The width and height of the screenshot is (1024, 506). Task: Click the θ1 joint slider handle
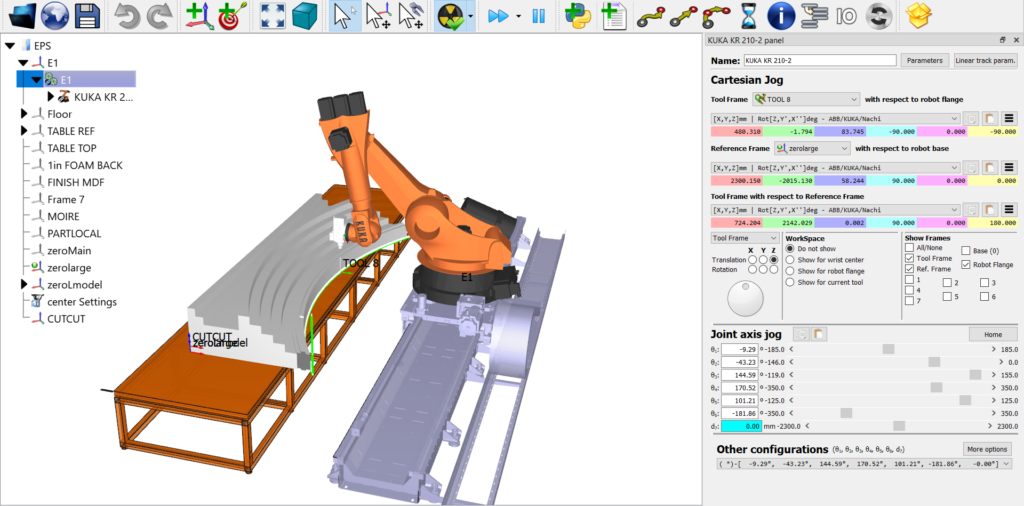point(888,348)
